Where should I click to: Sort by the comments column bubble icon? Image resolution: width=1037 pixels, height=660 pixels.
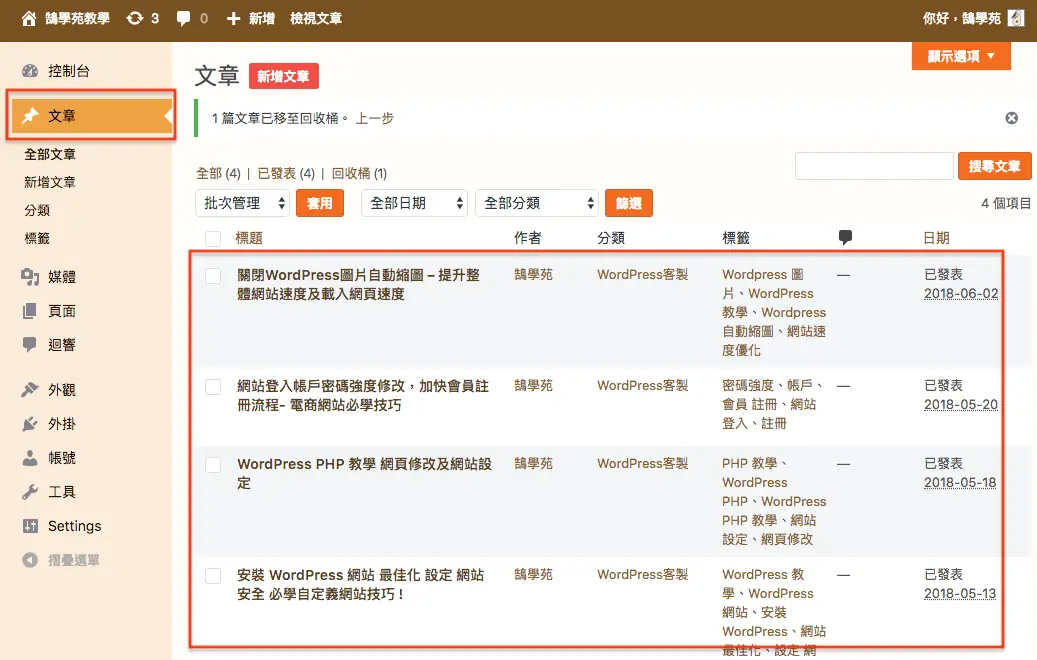pyautogui.click(x=845, y=237)
